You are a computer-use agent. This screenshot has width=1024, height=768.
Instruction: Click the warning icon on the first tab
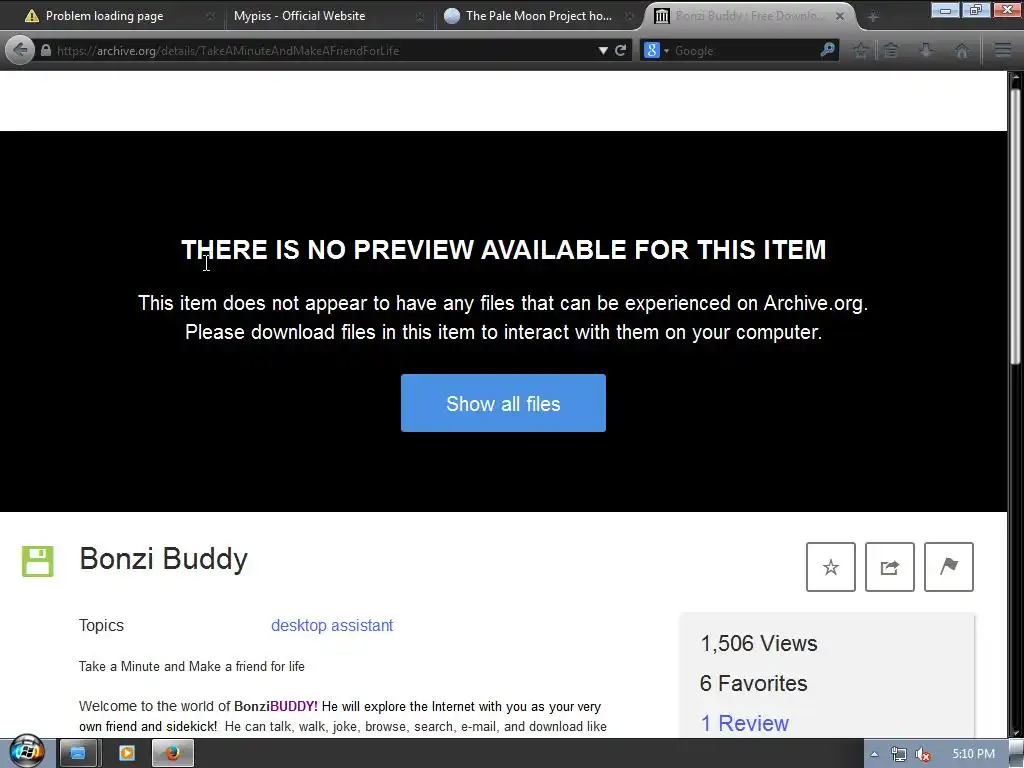tap(31, 16)
